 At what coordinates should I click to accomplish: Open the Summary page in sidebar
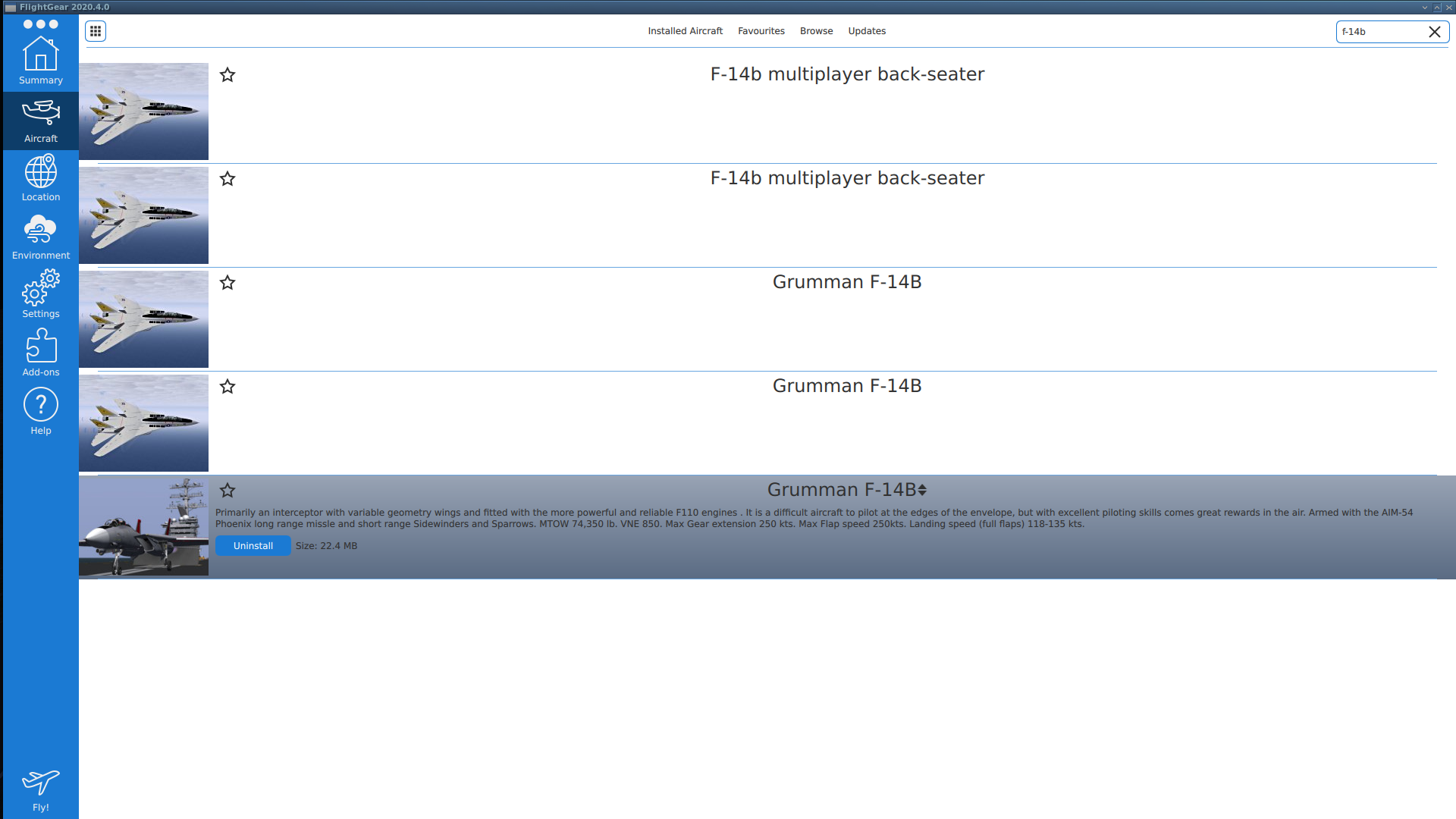coord(41,61)
